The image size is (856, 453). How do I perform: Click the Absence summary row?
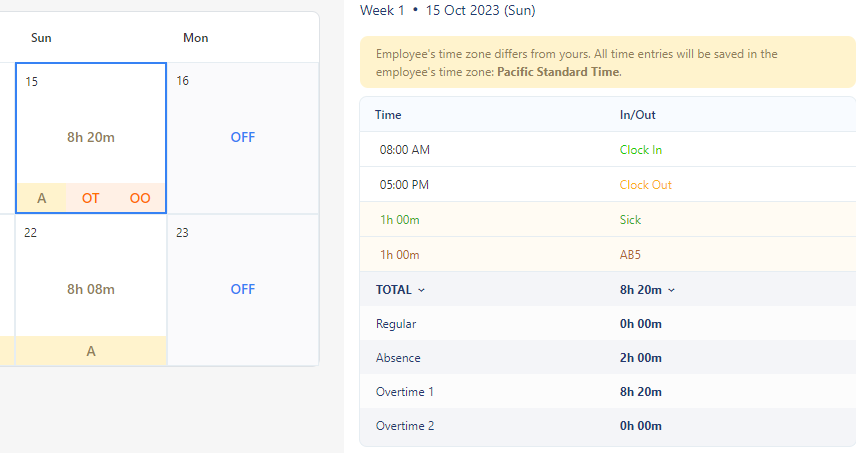pos(607,358)
